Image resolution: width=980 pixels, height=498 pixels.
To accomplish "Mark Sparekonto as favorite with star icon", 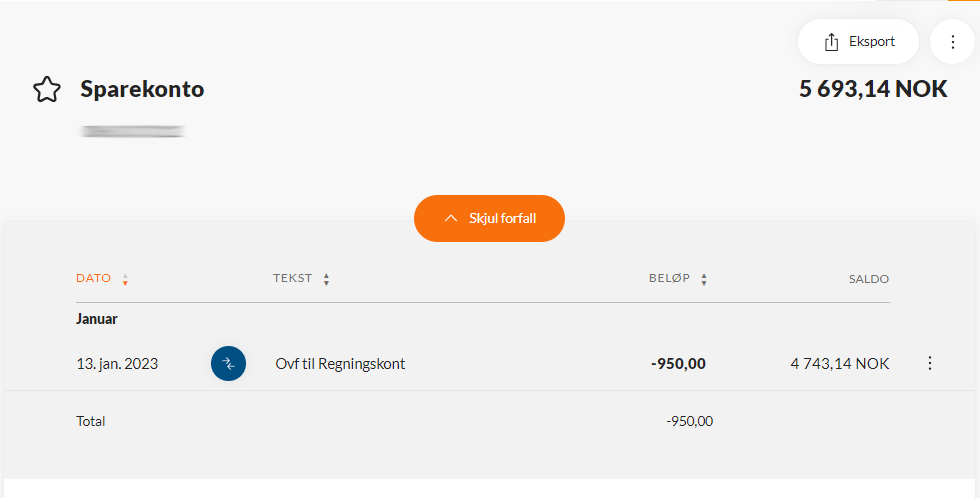I will click(47, 89).
